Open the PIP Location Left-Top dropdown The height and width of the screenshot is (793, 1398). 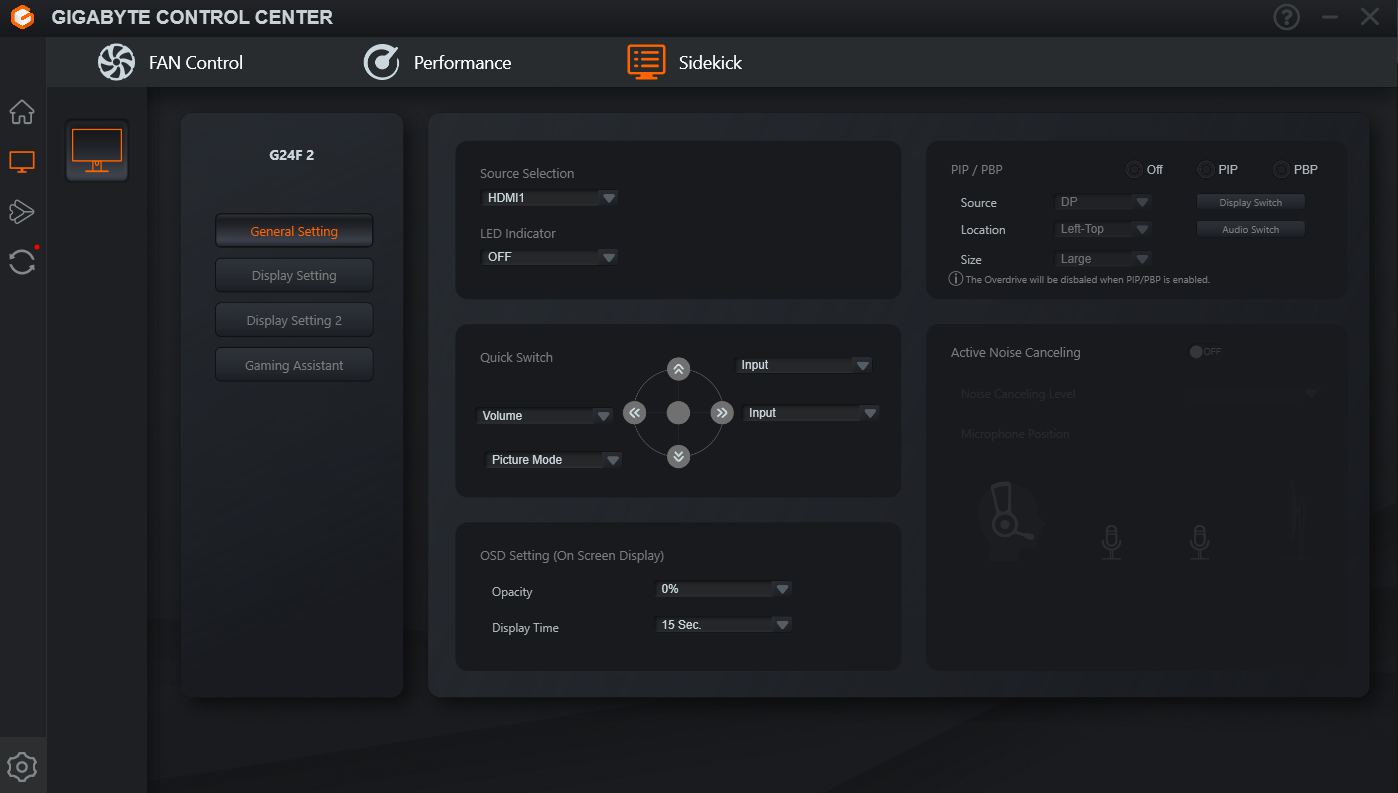pos(1104,229)
